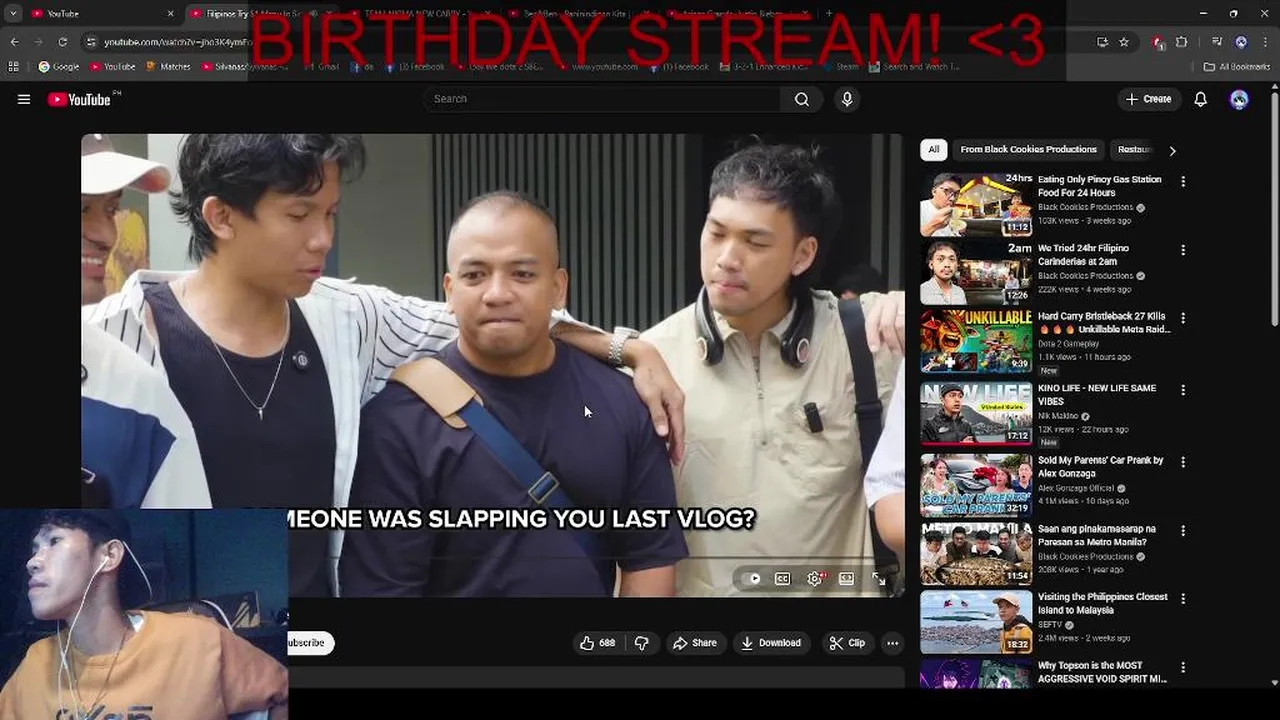Open the All Bookmarks folder
The image size is (1280, 720).
(1237, 67)
